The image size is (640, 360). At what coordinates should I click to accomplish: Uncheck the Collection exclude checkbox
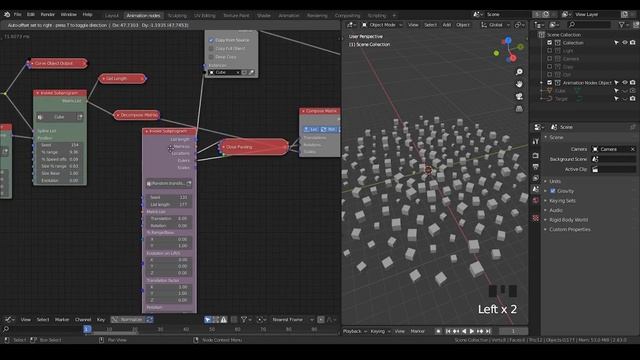[549, 43]
